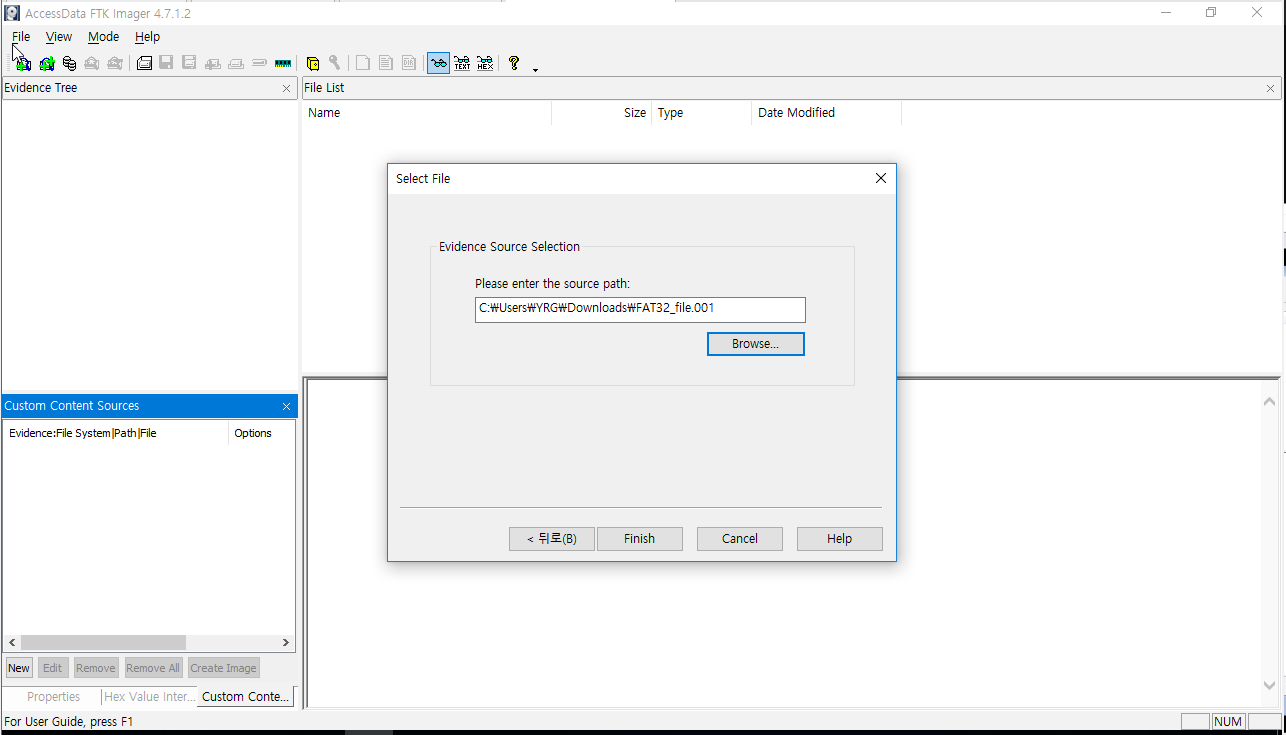Click the Export File Hash List icon
The width and height of the screenshot is (1286, 735).
click(386, 63)
